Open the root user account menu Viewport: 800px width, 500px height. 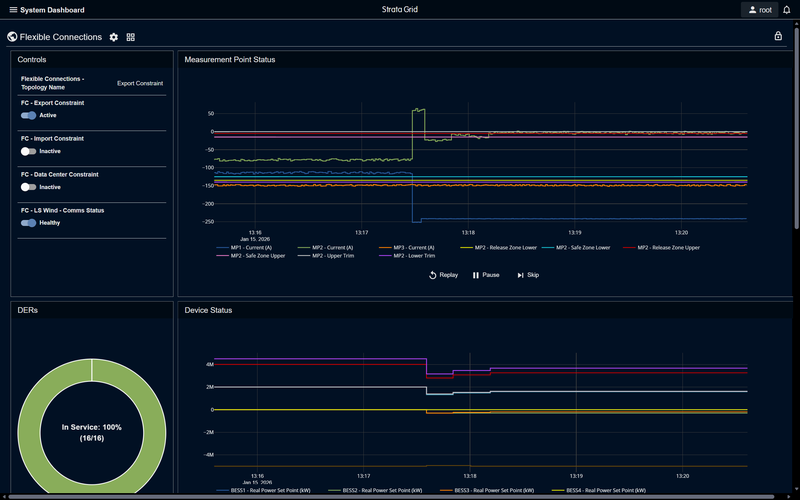coord(759,10)
